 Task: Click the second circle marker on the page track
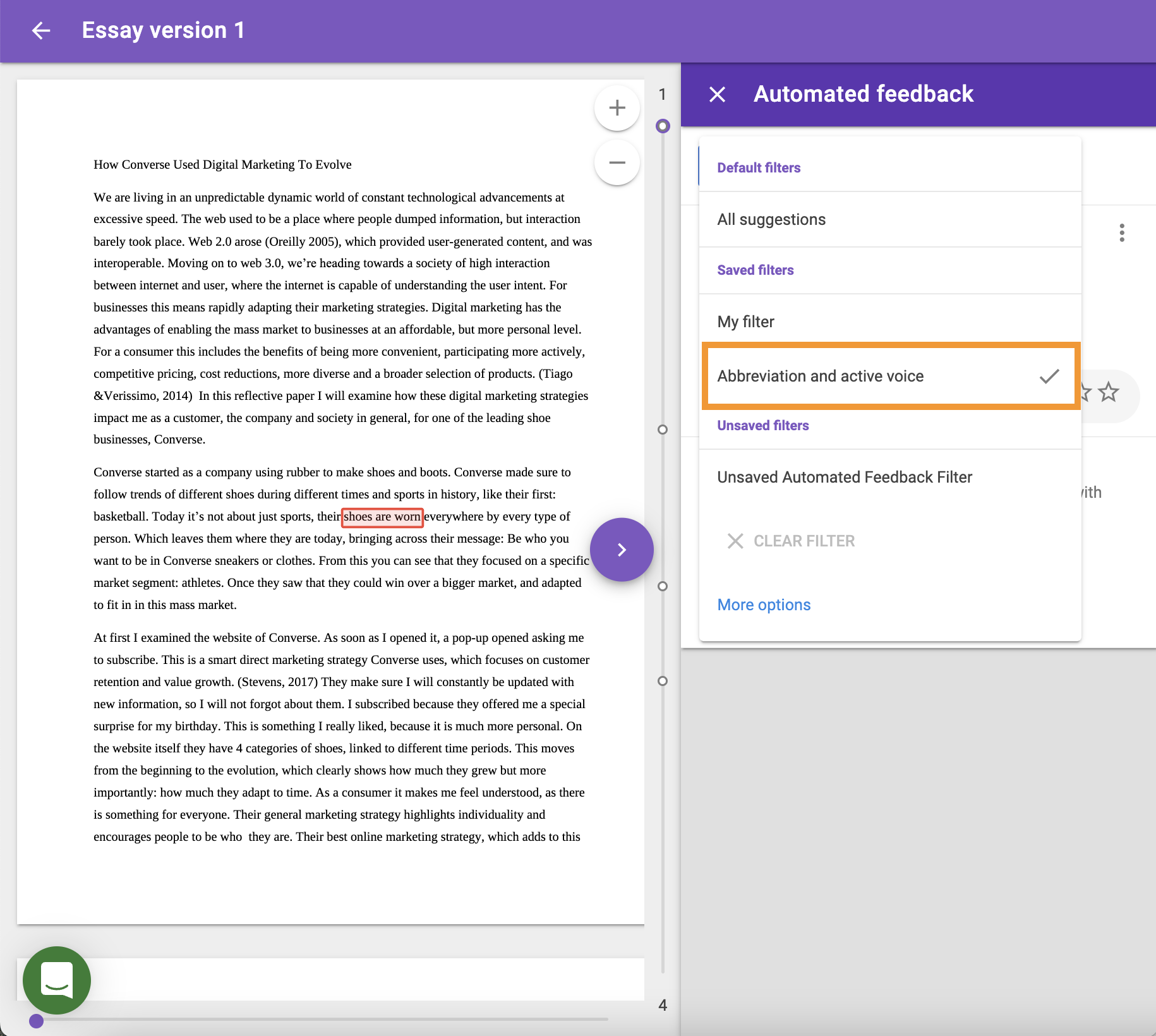[662, 430]
